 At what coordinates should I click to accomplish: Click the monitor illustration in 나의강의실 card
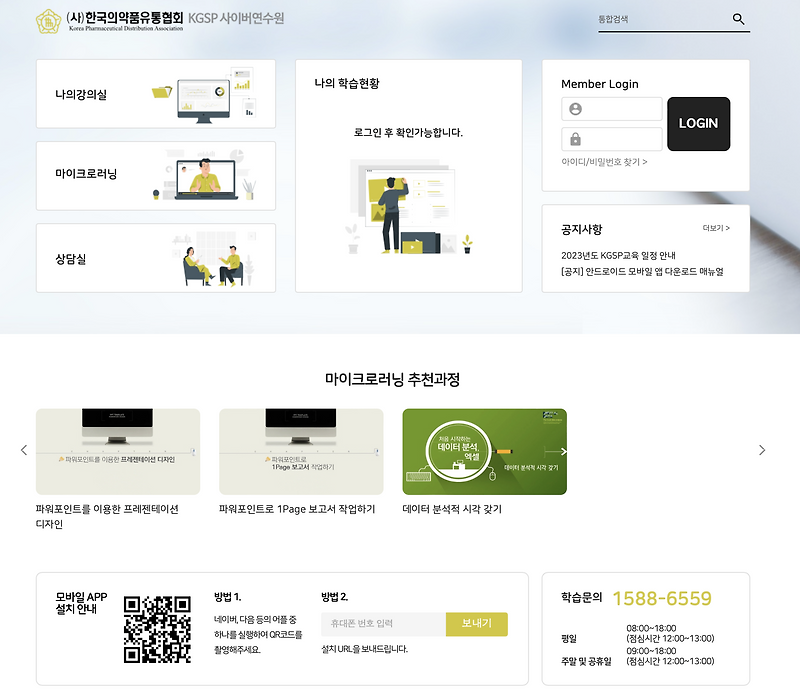point(202,96)
